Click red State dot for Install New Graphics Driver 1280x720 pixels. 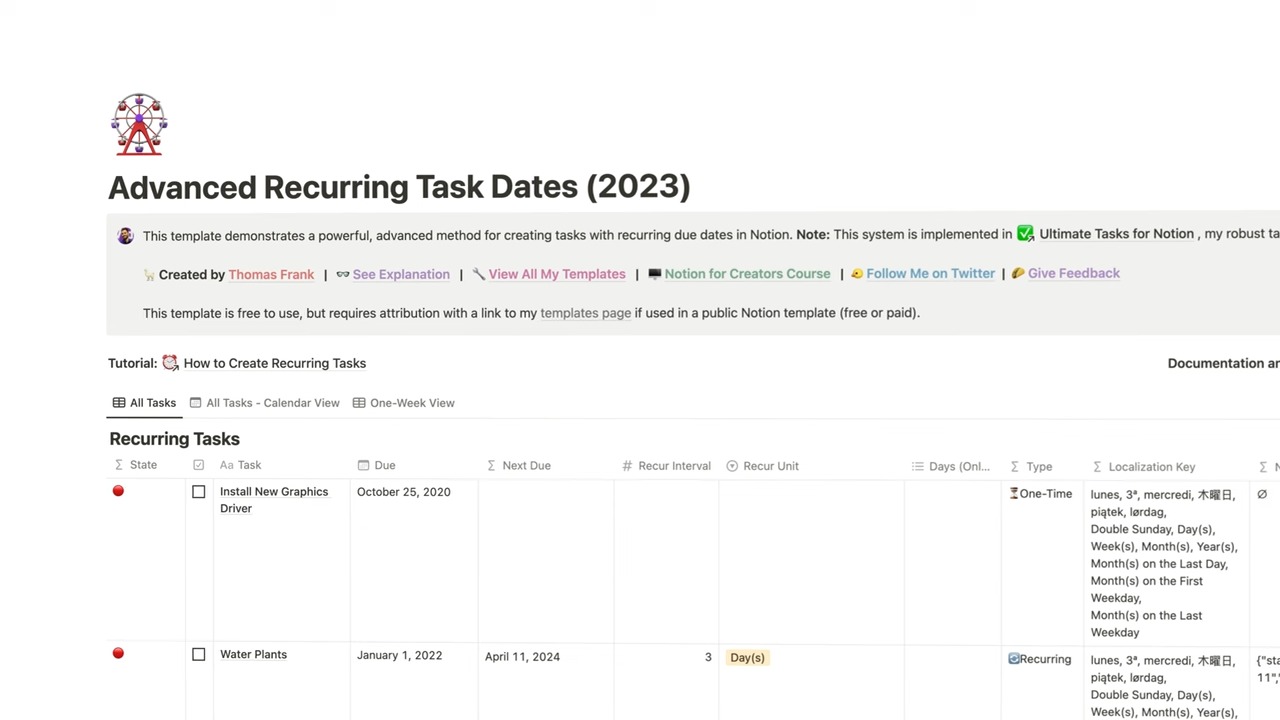coord(118,491)
